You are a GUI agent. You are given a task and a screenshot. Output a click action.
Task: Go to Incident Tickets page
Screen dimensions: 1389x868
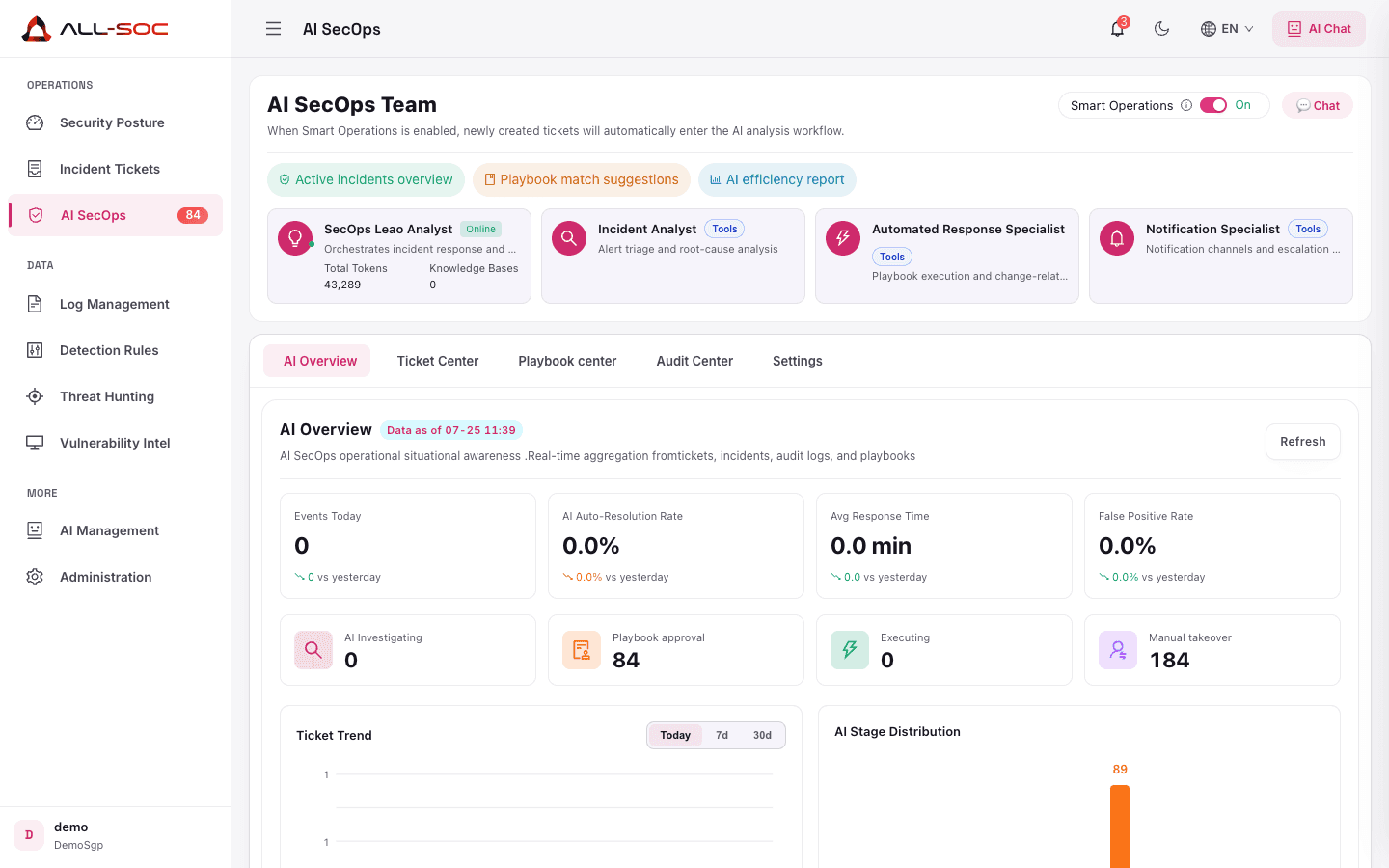116,169
